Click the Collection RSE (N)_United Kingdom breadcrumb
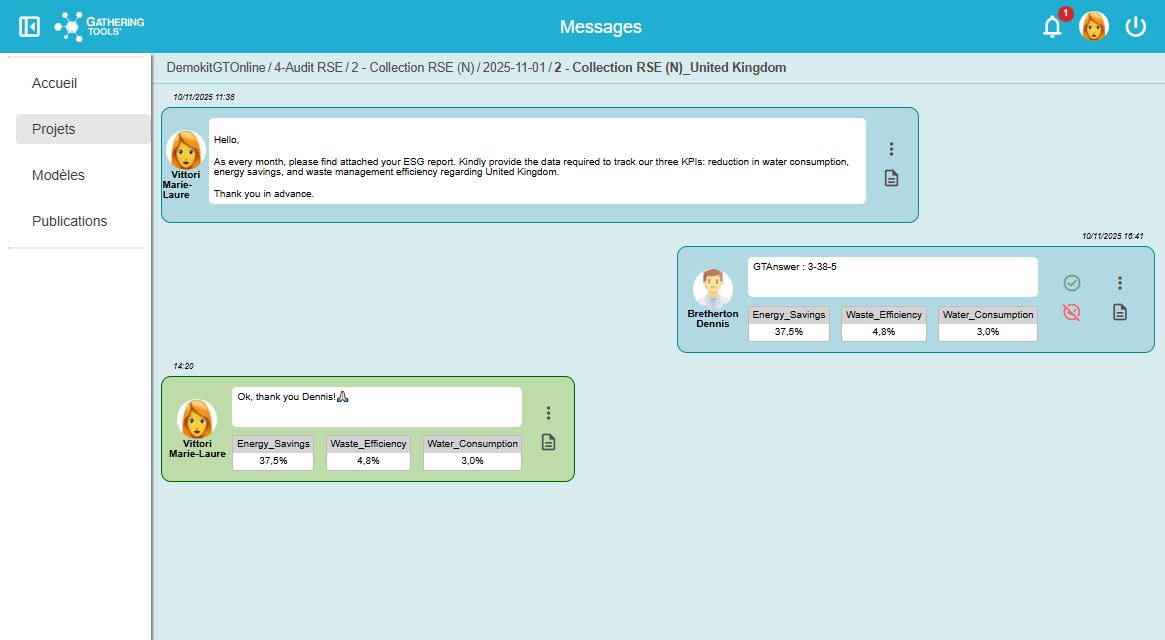This screenshot has height=640, width=1165. pos(670,68)
